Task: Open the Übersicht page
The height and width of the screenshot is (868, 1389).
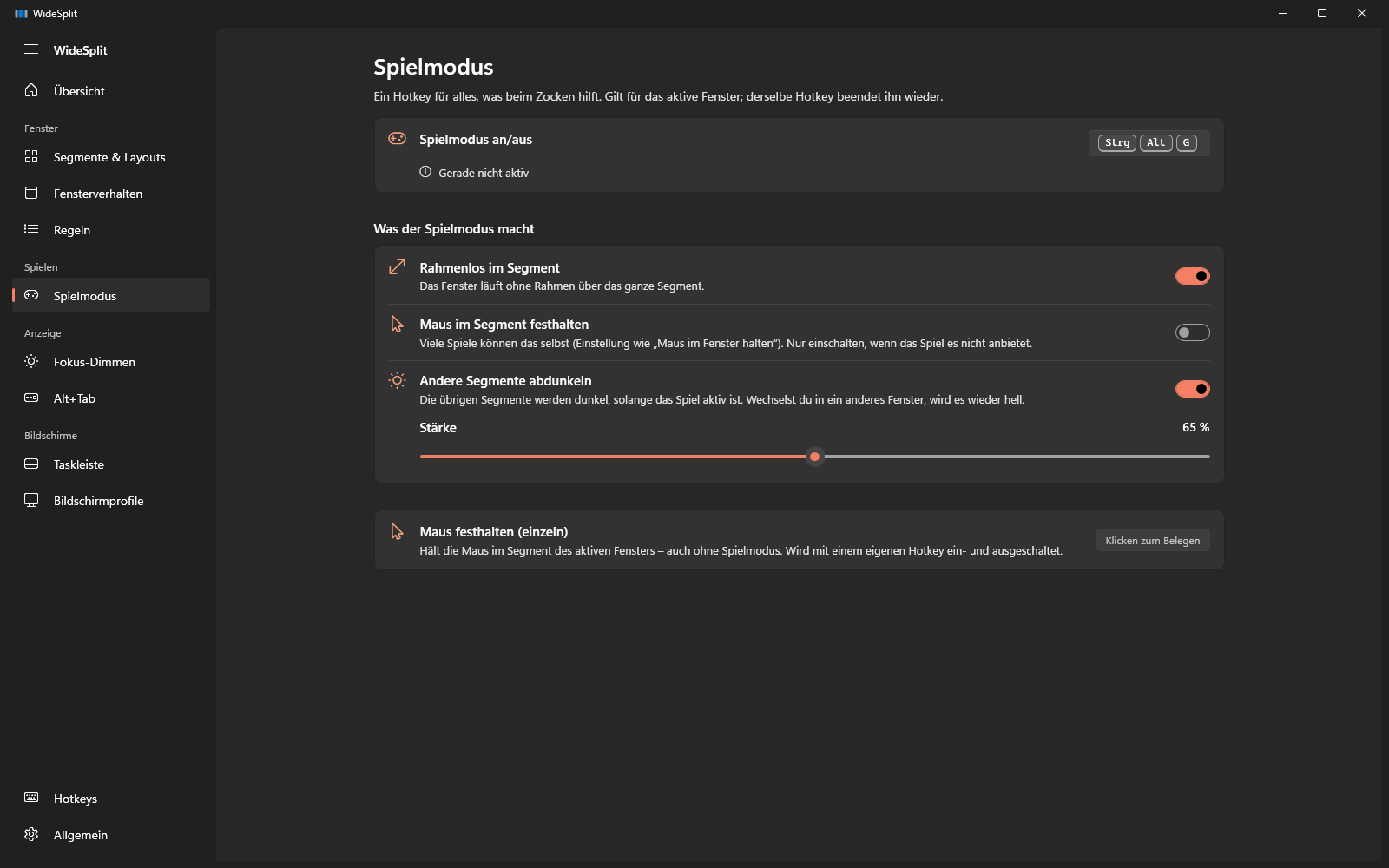Action: (x=111, y=90)
